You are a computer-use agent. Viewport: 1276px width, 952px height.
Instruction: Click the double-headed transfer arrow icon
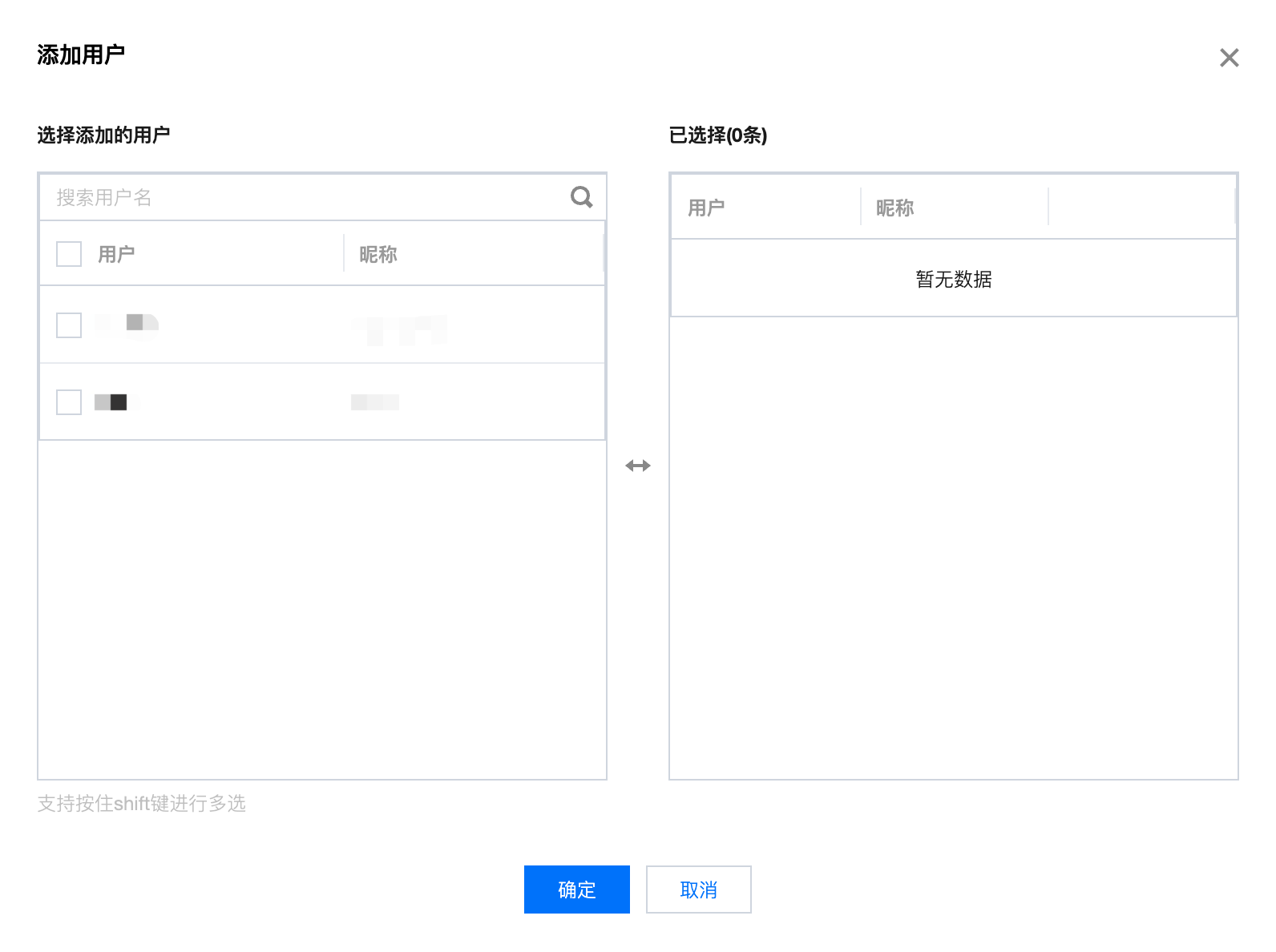click(x=638, y=466)
